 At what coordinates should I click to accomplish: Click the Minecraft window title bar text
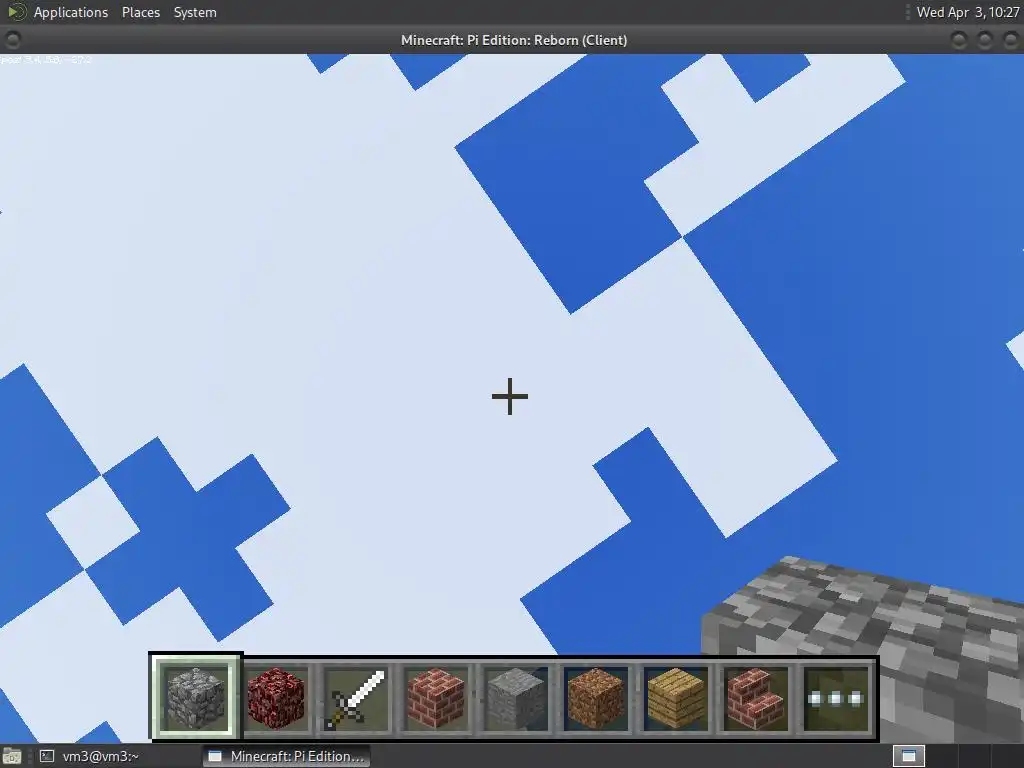point(514,40)
